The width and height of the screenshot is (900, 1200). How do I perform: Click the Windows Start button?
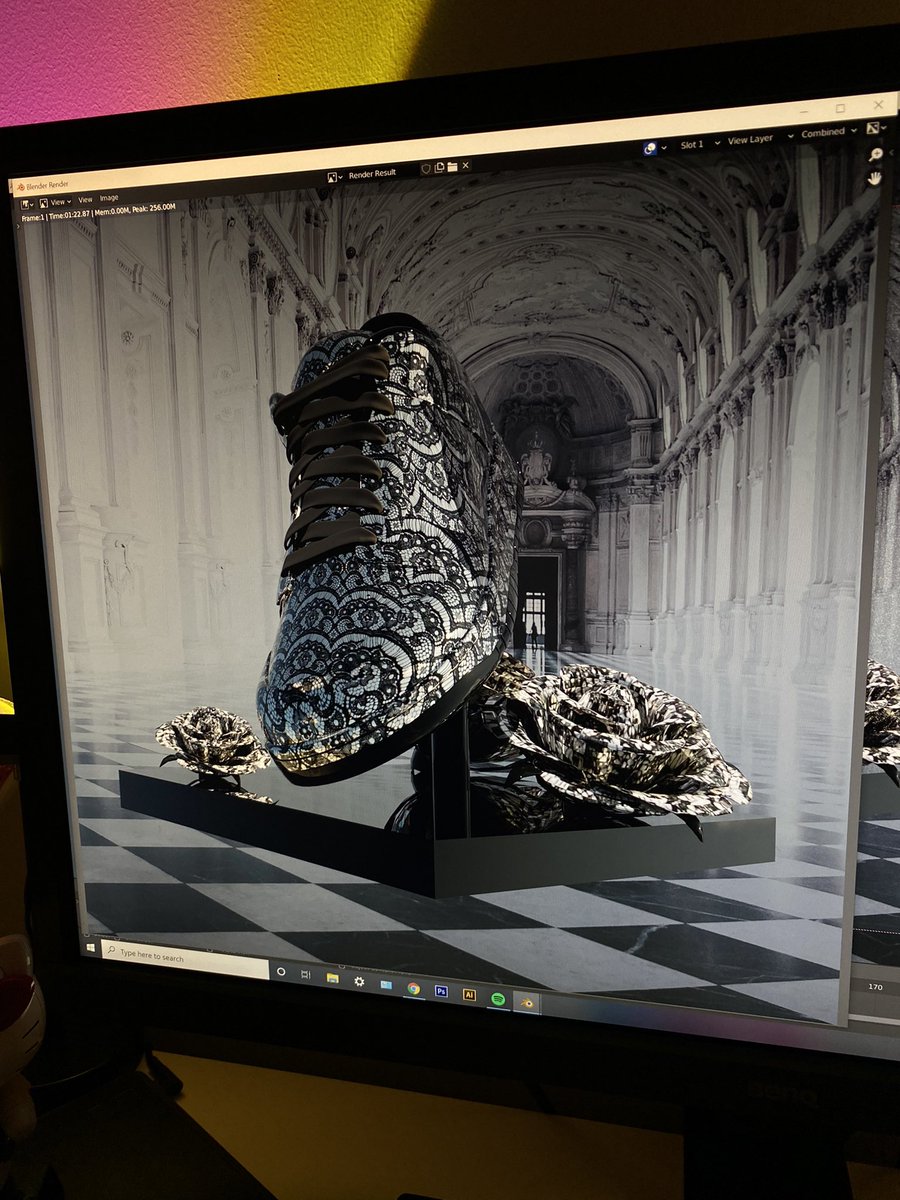(x=91, y=947)
